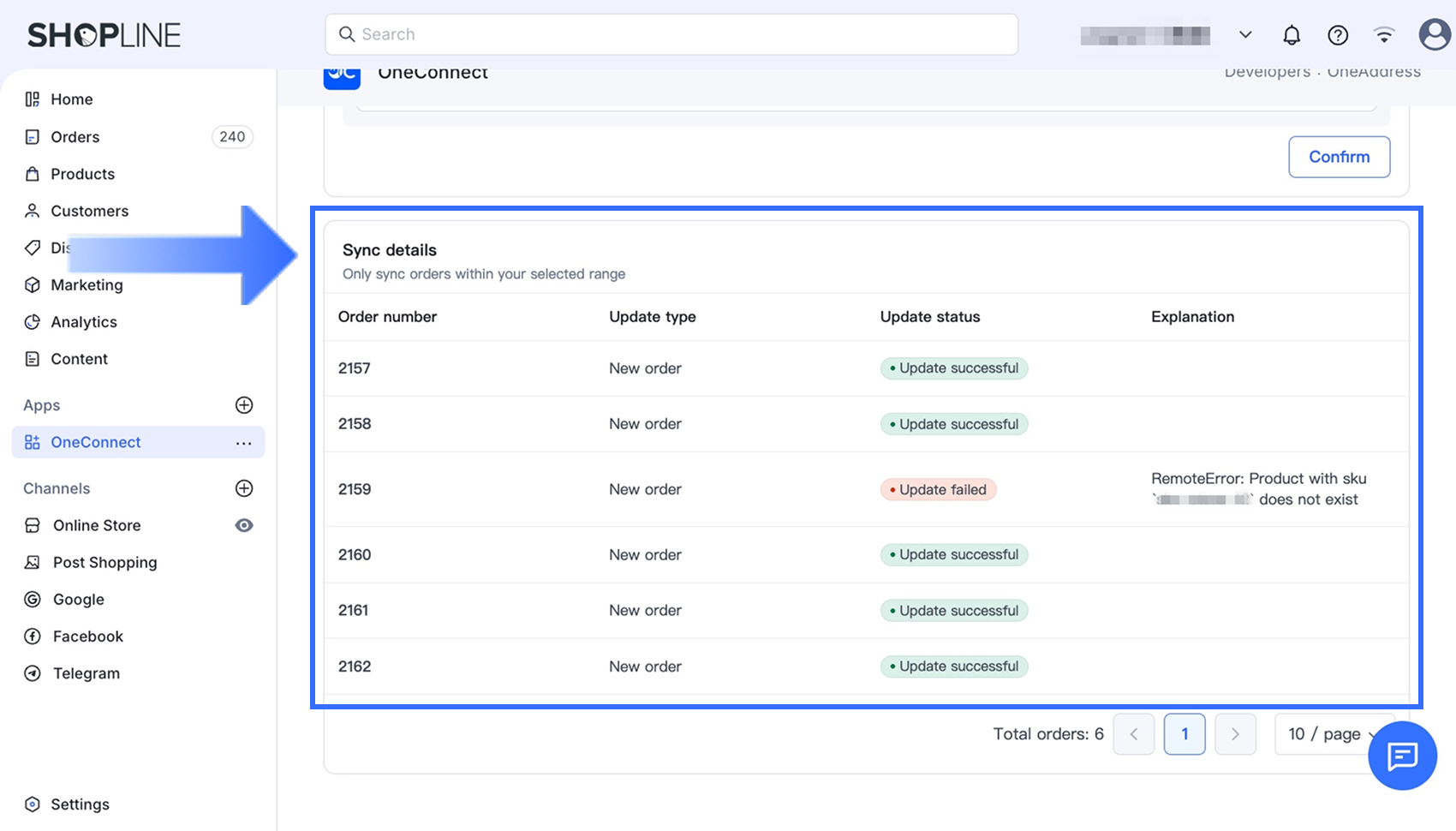Screen dimensions: 1456x831
Task: Open OneConnect more options menu
Action: click(244, 443)
